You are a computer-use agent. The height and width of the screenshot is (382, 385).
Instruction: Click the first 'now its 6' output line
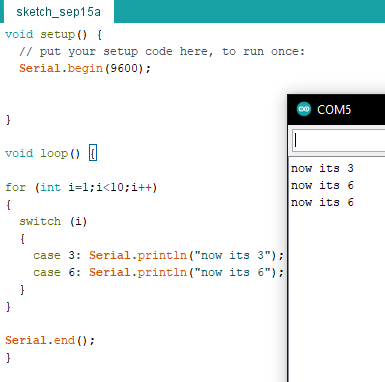(322, 186)
